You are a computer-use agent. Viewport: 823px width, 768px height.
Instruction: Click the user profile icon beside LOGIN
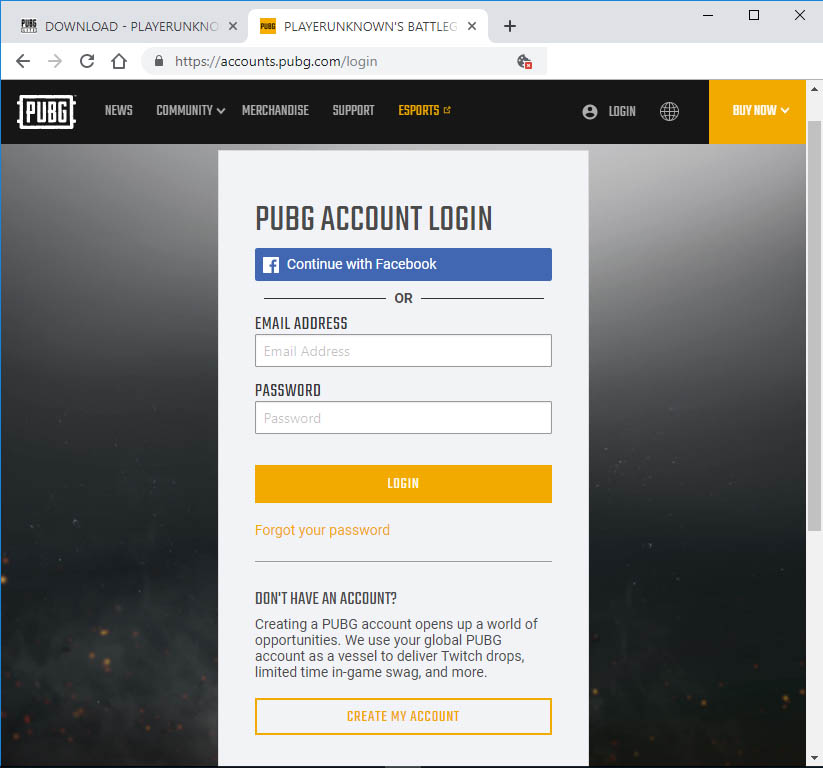(x=589, y=111)
